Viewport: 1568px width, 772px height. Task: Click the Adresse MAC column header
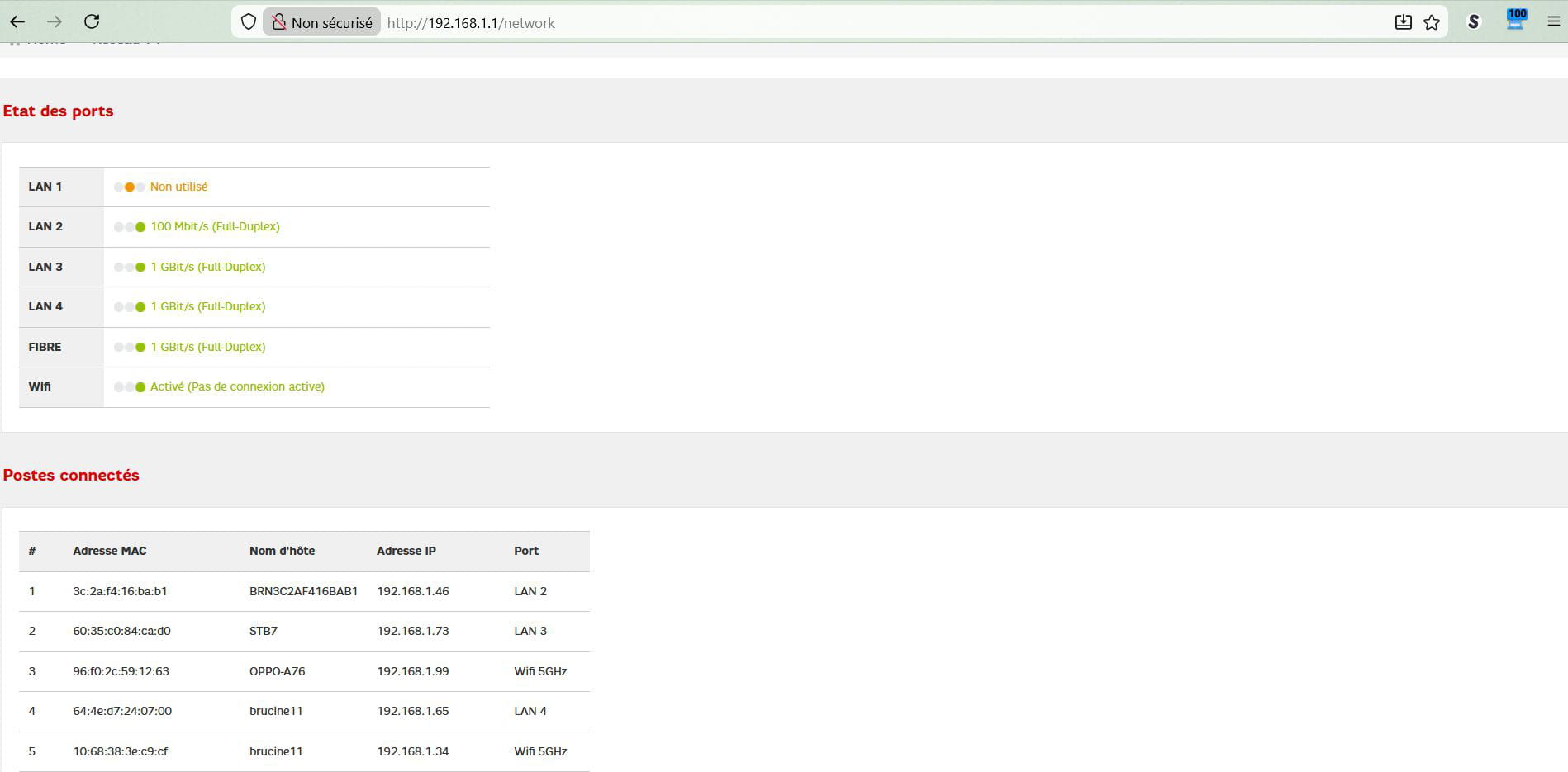(x=109, y=551)
